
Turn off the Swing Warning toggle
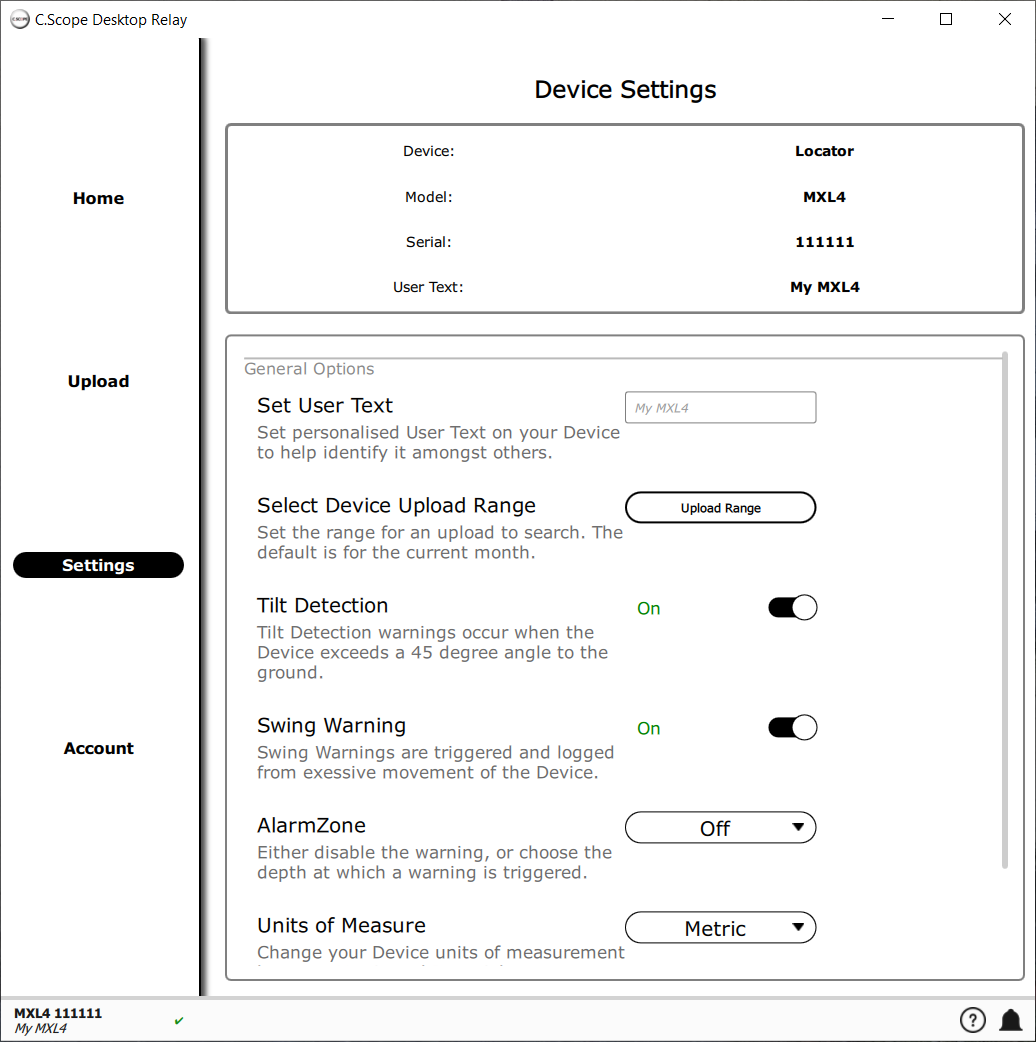[792, 728]
